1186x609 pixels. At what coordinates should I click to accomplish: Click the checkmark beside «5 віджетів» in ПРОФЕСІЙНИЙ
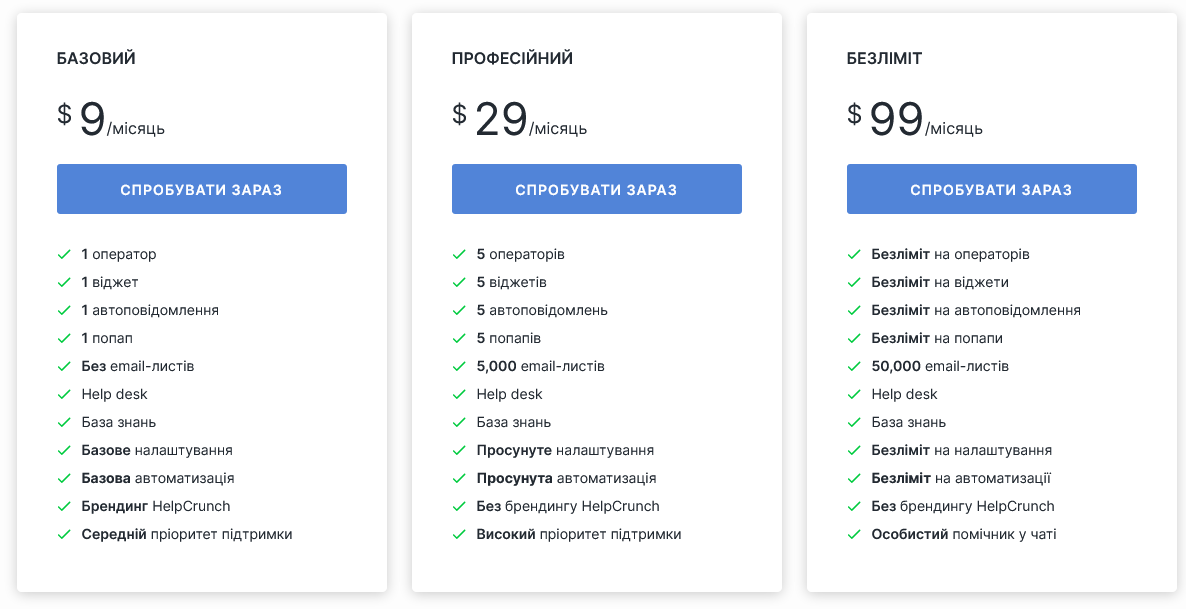[x=457, y=282]
